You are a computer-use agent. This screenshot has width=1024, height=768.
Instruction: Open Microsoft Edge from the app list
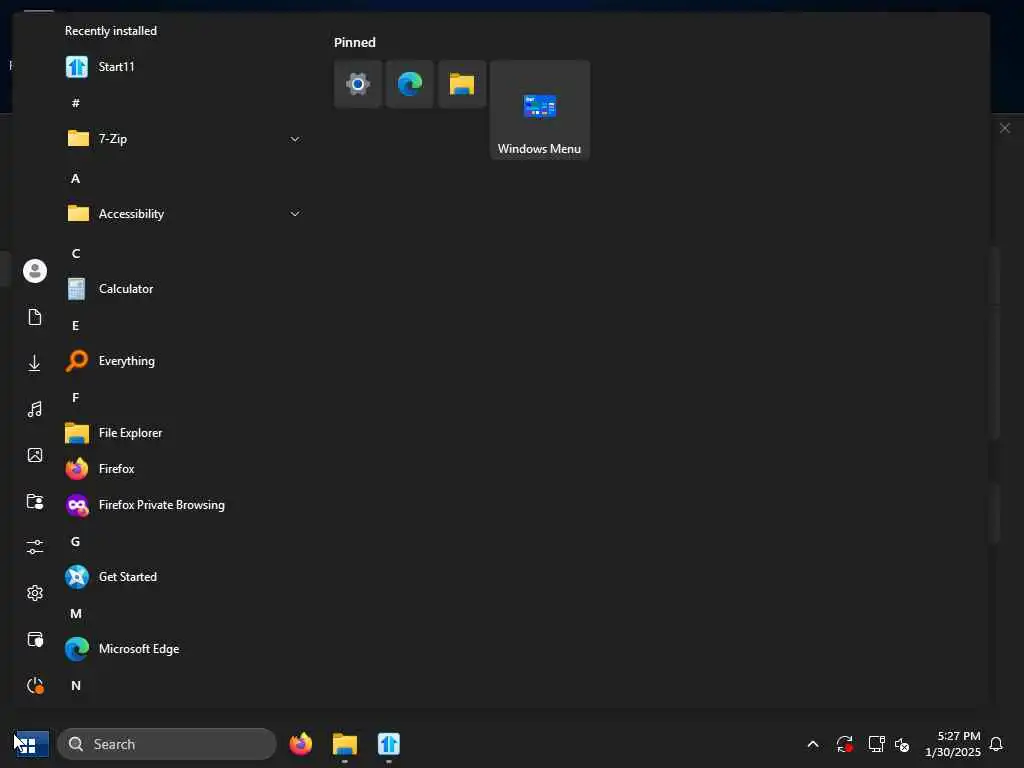coord(183,648)
